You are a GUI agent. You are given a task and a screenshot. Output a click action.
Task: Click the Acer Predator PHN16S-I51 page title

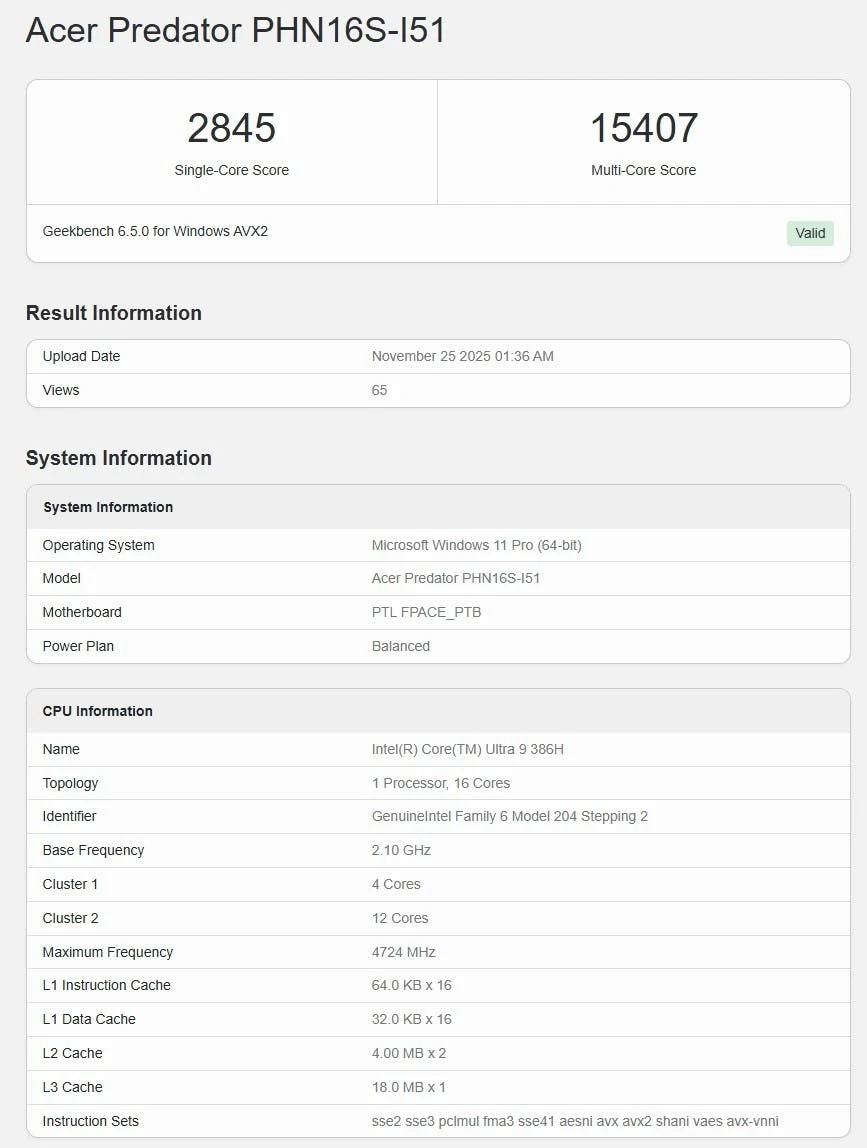pos(236,30)
